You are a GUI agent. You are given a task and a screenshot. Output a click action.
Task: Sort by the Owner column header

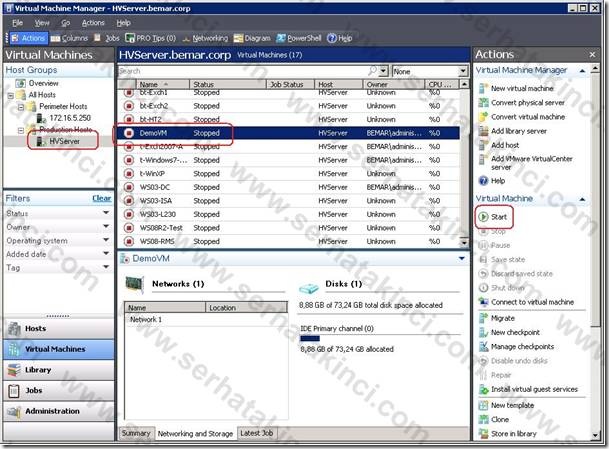coord(393,84)
